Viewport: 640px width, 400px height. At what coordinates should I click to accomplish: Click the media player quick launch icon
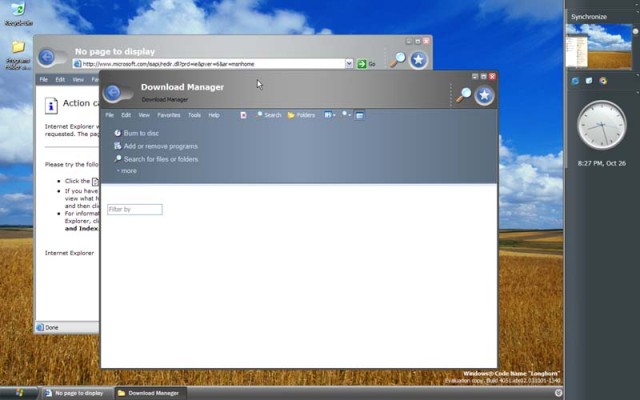[x=603, y=81]
